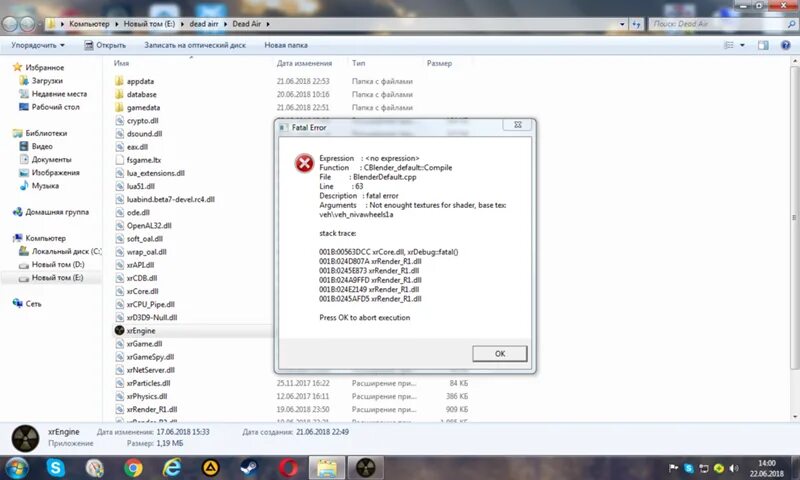Viewport: 800px width, 480px height.
Task: Select the fsgame.ltx file icon
Action: point(119,160)
